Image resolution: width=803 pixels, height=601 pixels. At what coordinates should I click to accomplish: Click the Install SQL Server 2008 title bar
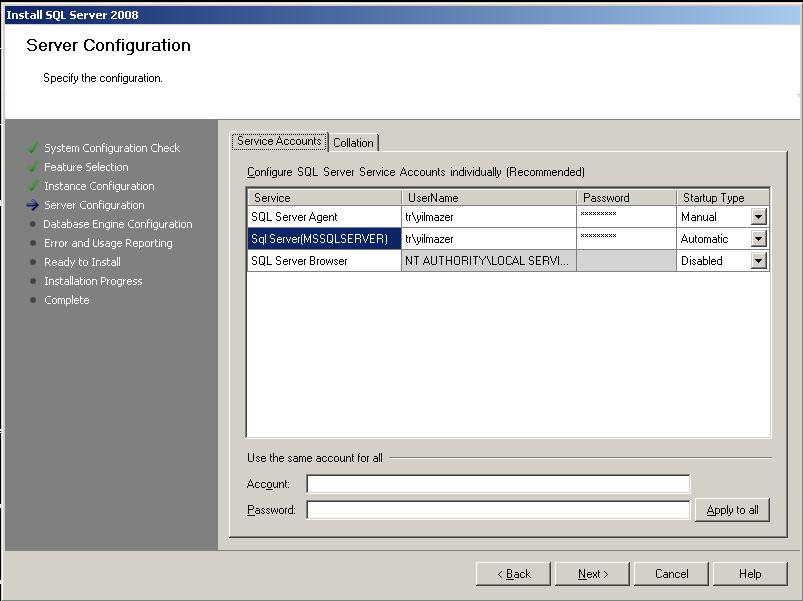pos(402,15)
